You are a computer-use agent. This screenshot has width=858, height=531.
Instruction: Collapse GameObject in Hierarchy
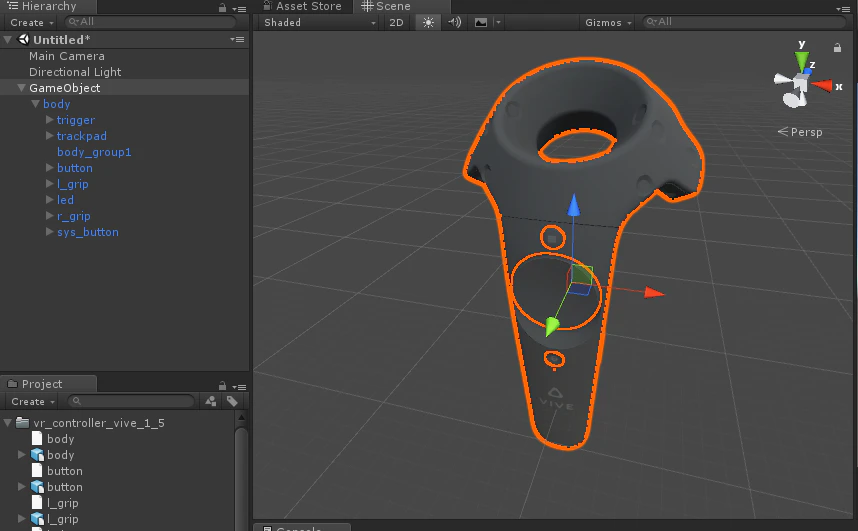21,88
